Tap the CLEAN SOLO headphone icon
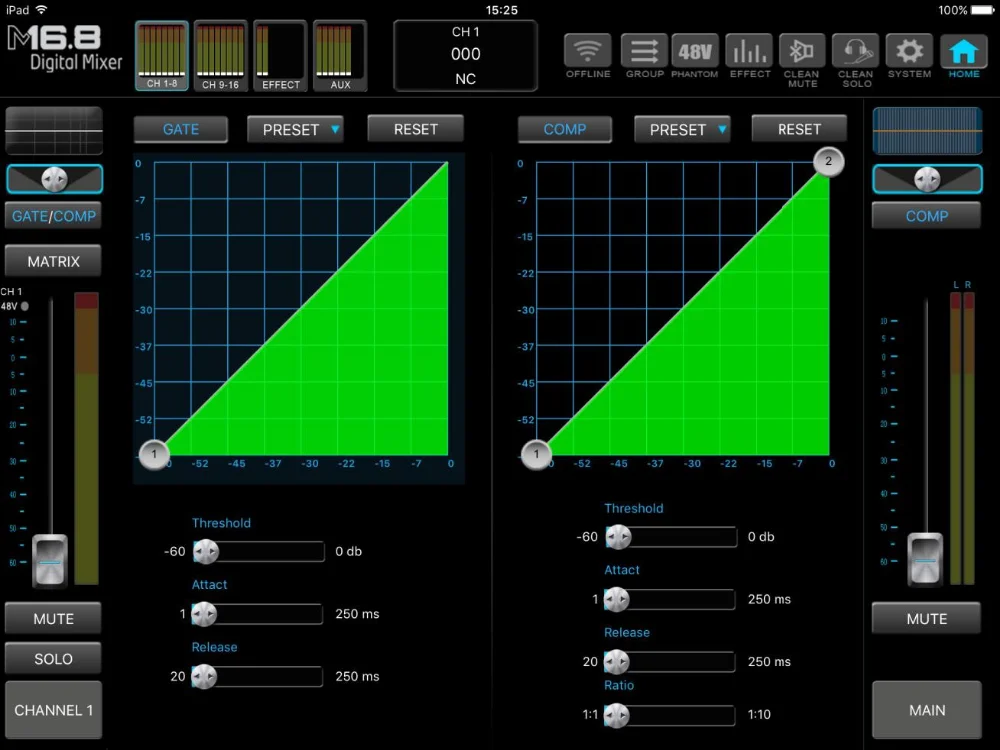 pyautogui.click(x=856, y=51)
